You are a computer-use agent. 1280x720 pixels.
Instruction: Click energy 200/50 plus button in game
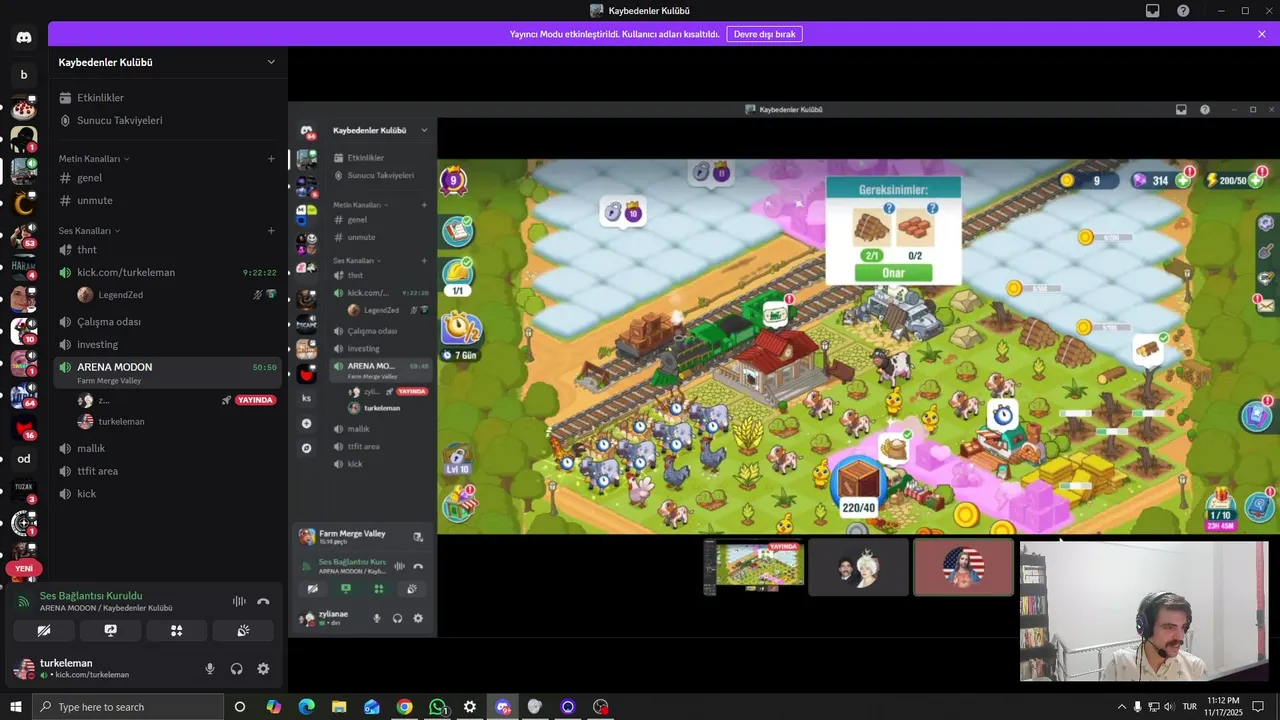1256,181
